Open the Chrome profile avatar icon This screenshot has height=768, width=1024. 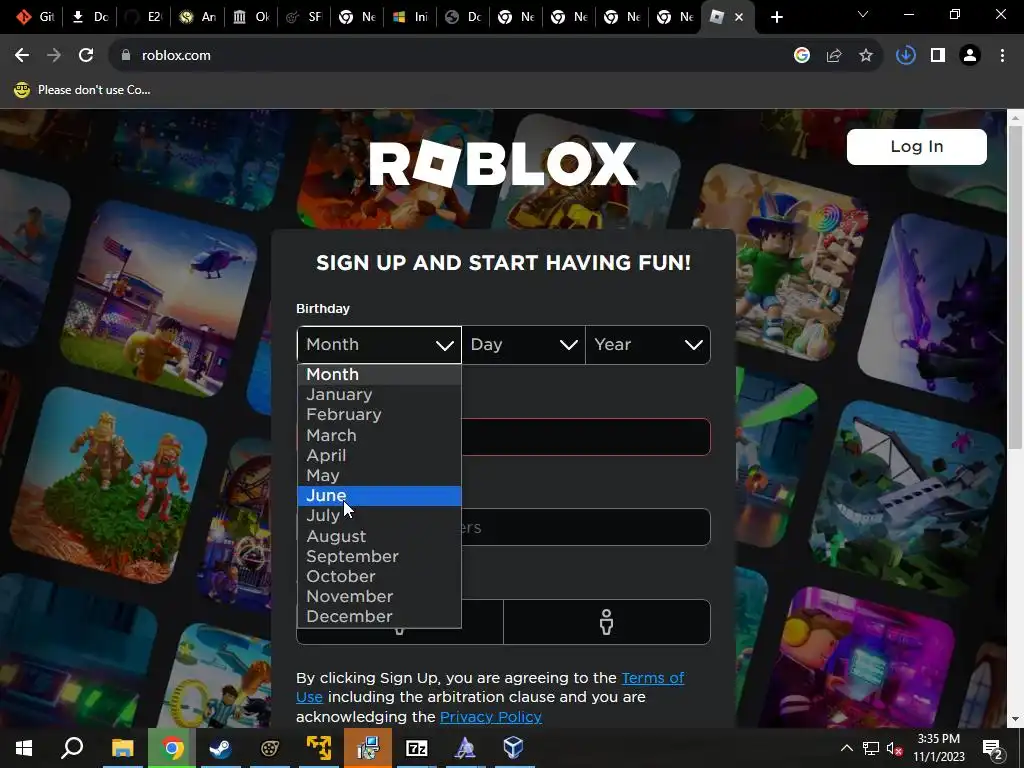pos(970,56)
